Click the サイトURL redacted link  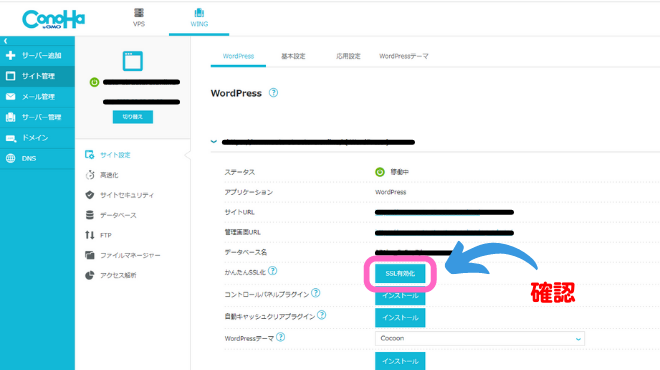tap(444, 212)
